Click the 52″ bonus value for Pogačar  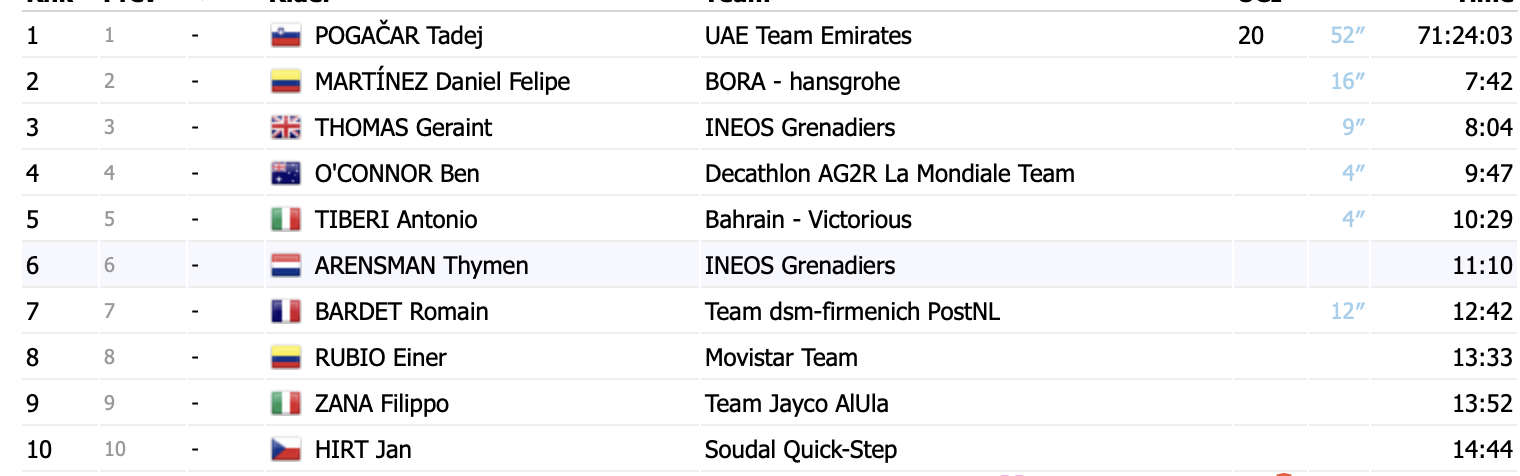(1348, 36)
